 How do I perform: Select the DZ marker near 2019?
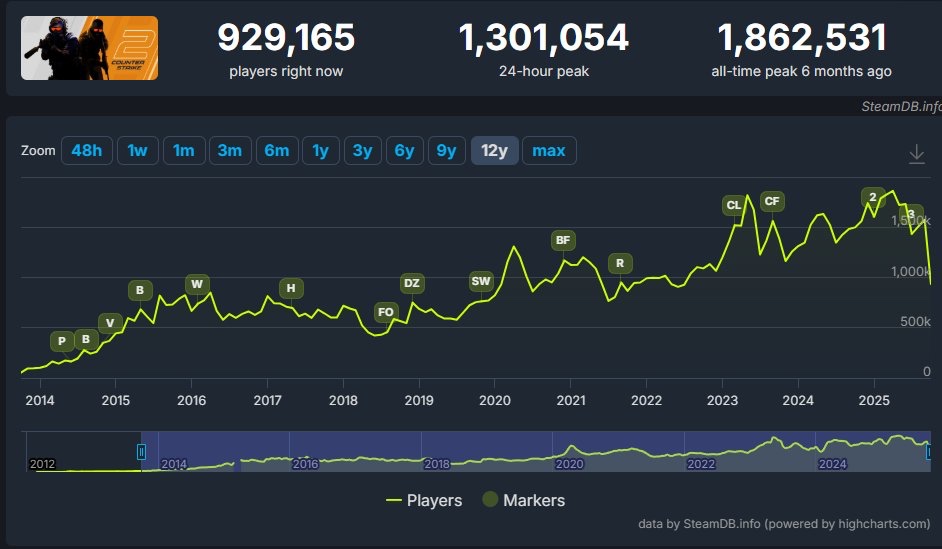[x=412, y=283]
